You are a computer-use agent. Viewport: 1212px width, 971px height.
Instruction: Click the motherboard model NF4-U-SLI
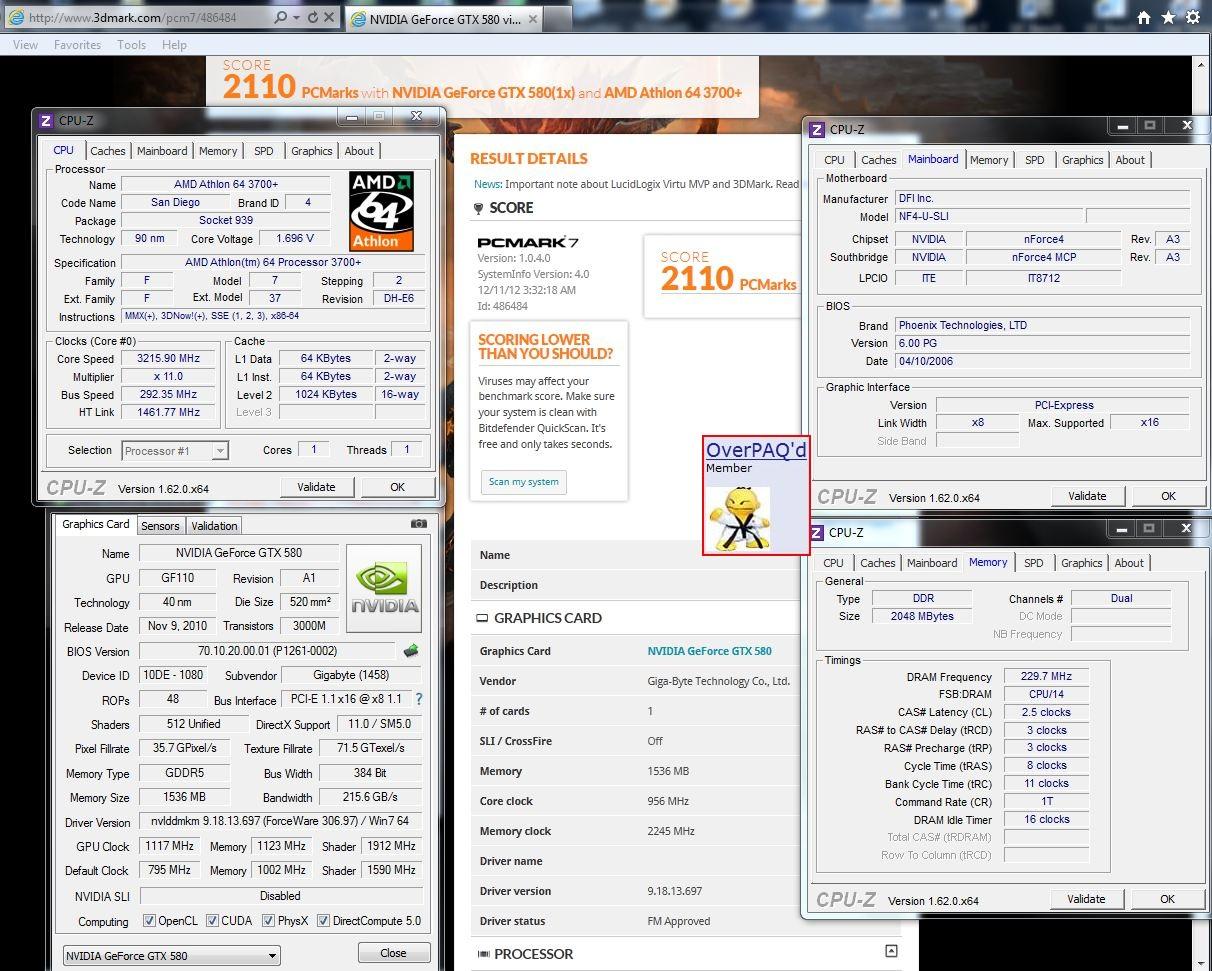point(988,216)
